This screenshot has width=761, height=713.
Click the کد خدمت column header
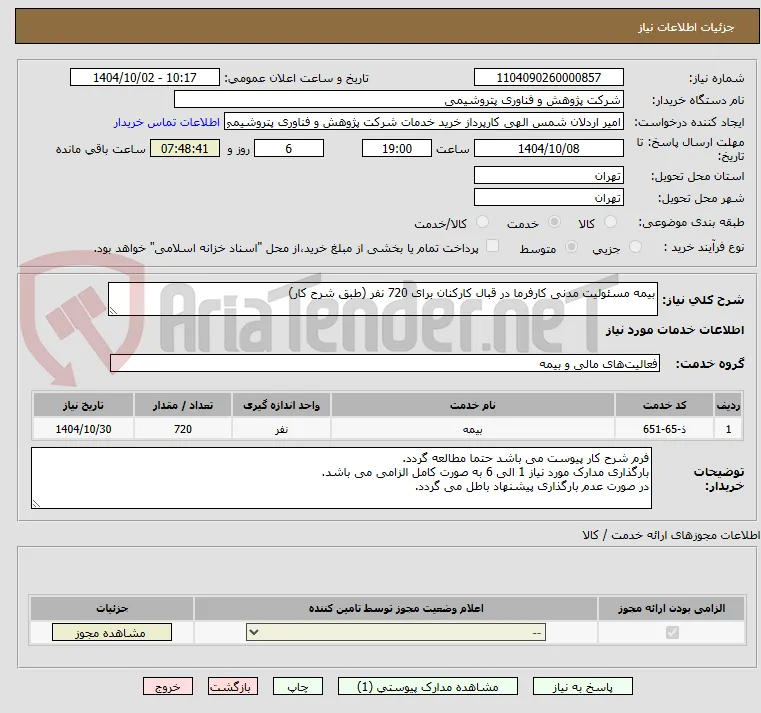pyautogui.click(x=664, y=405)
